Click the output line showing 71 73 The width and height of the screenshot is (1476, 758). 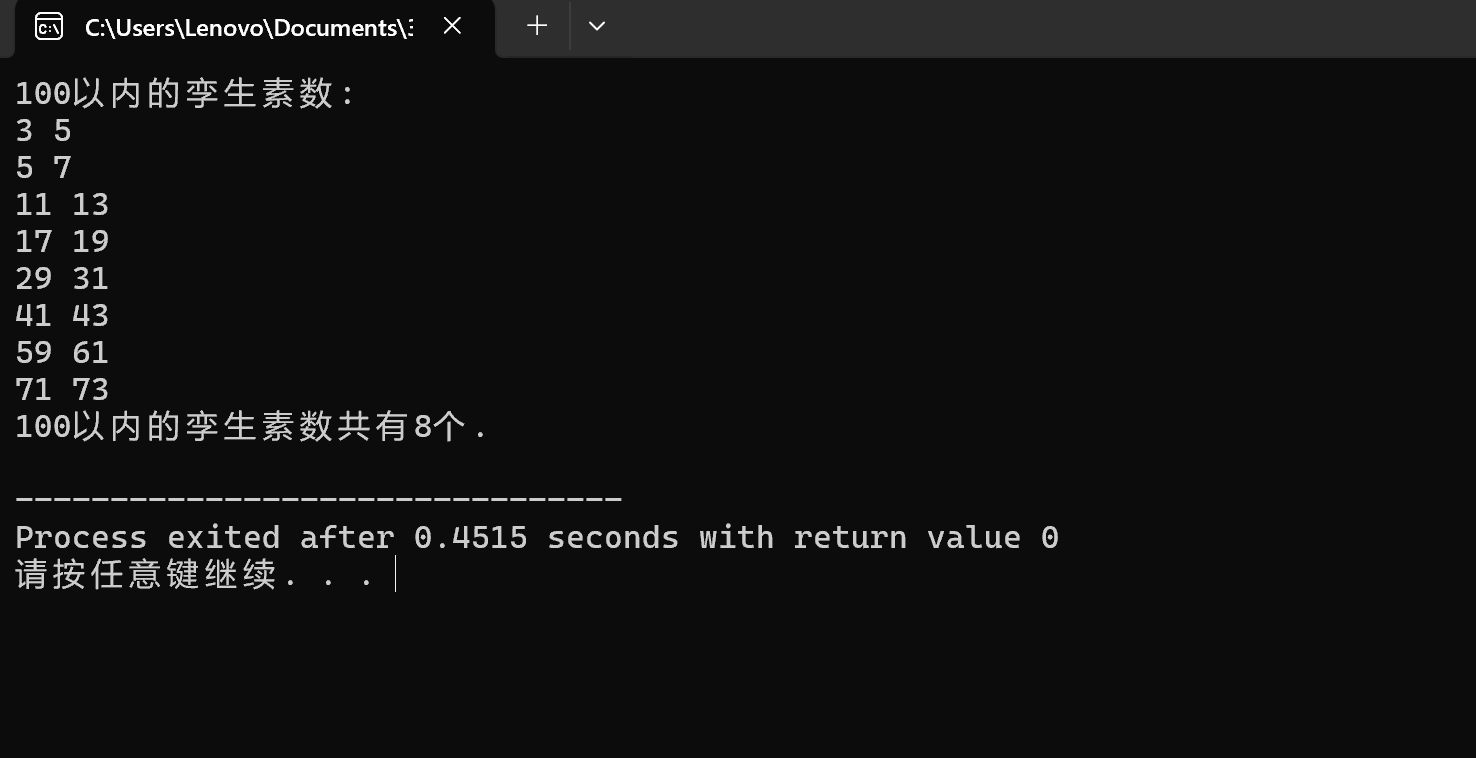click(62, 390)
